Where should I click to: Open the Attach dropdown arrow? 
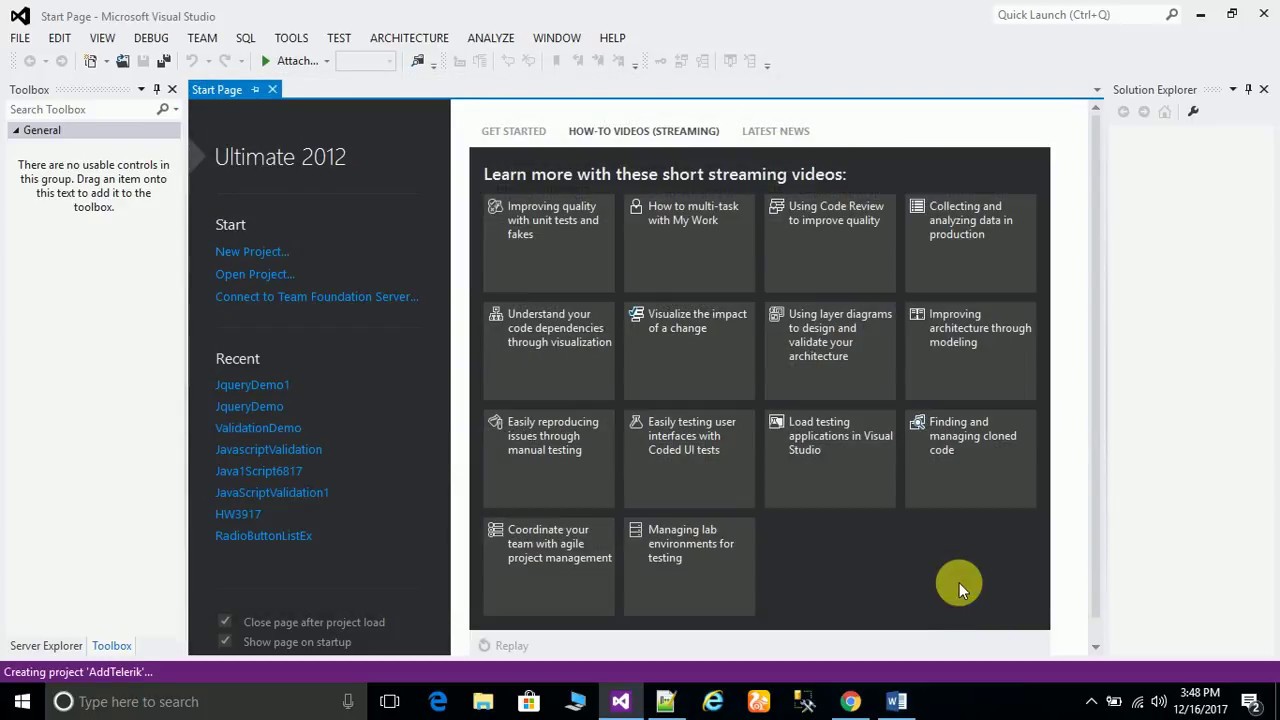click(x=326, y=61)
